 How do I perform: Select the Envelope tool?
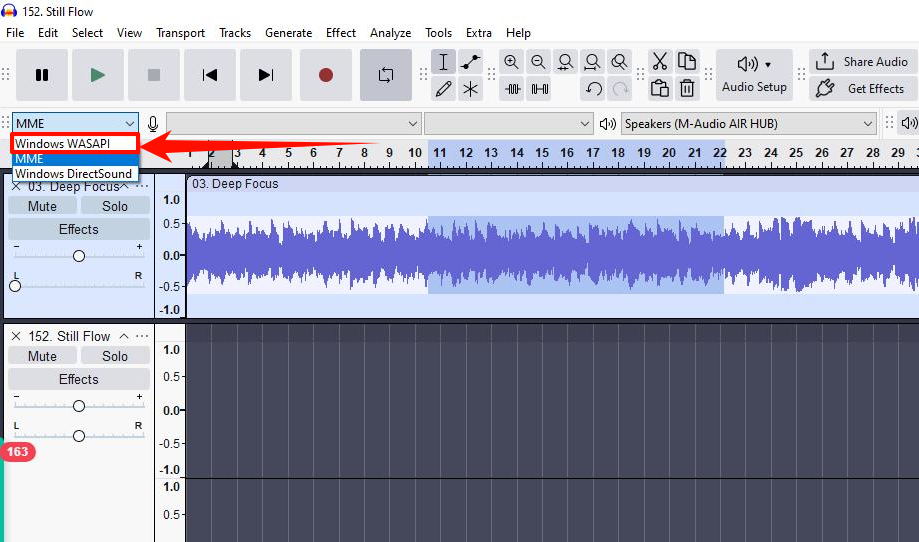[470, 62]
